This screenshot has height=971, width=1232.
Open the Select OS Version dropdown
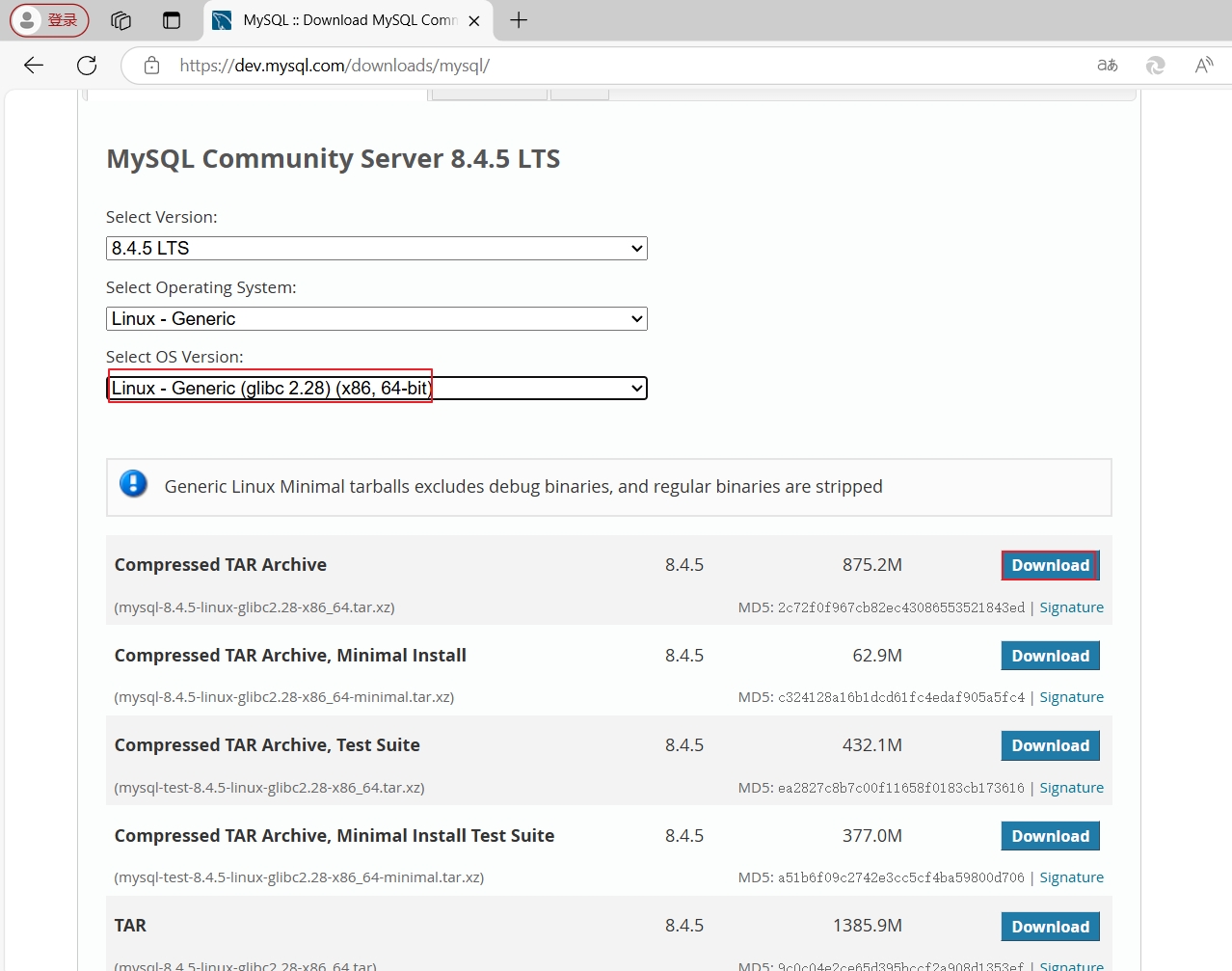pyautogui.click(x=377, y=388)
